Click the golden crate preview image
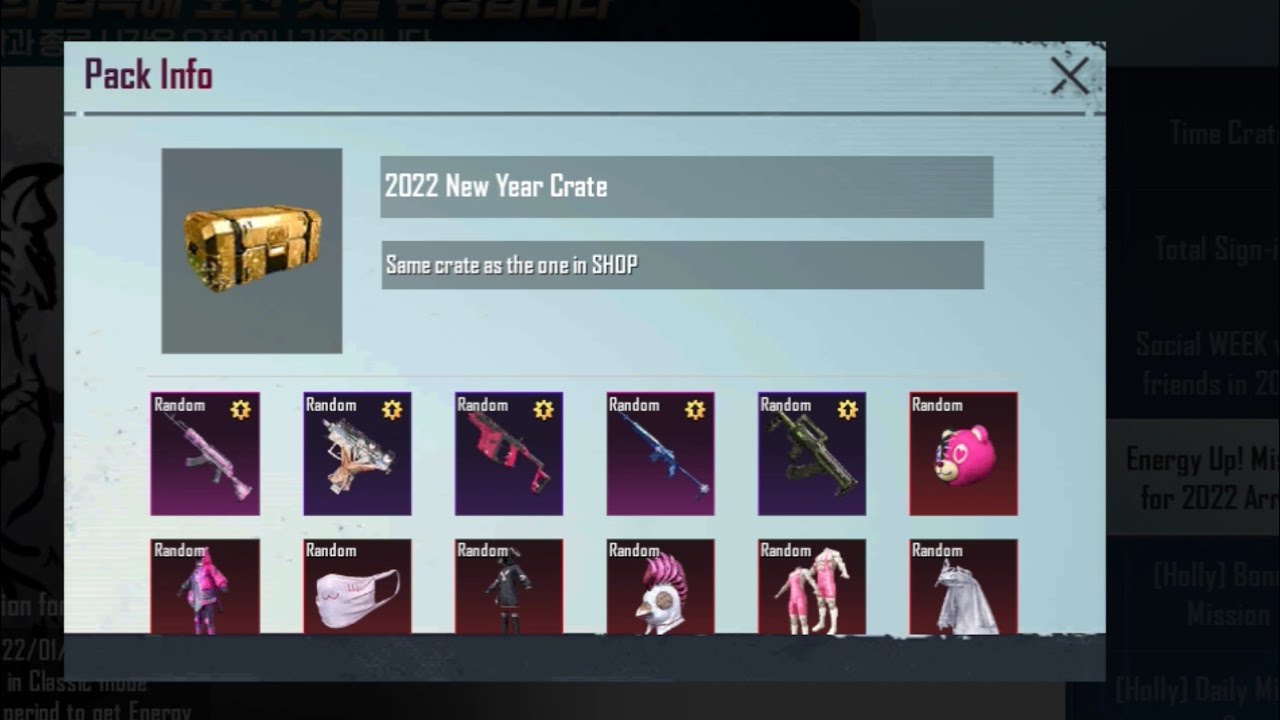1280x720 pixels. pyautogui.click(x=252, y=251)
